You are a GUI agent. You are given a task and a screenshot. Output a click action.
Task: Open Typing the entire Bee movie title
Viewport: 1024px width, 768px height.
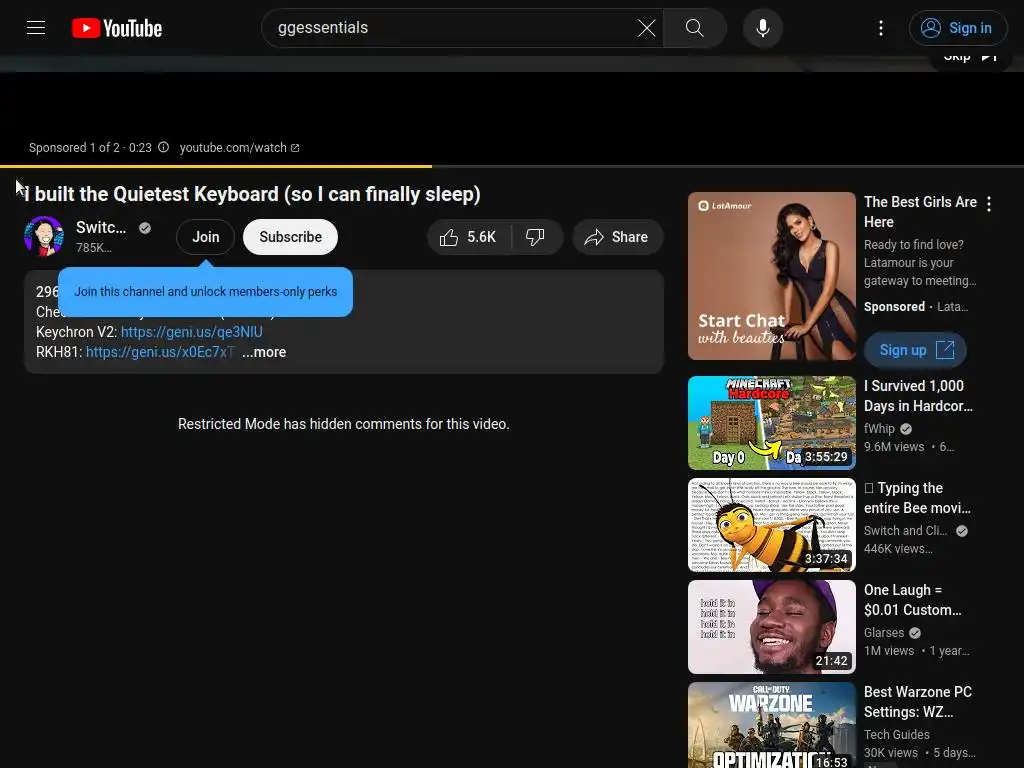tap(917, 498)
